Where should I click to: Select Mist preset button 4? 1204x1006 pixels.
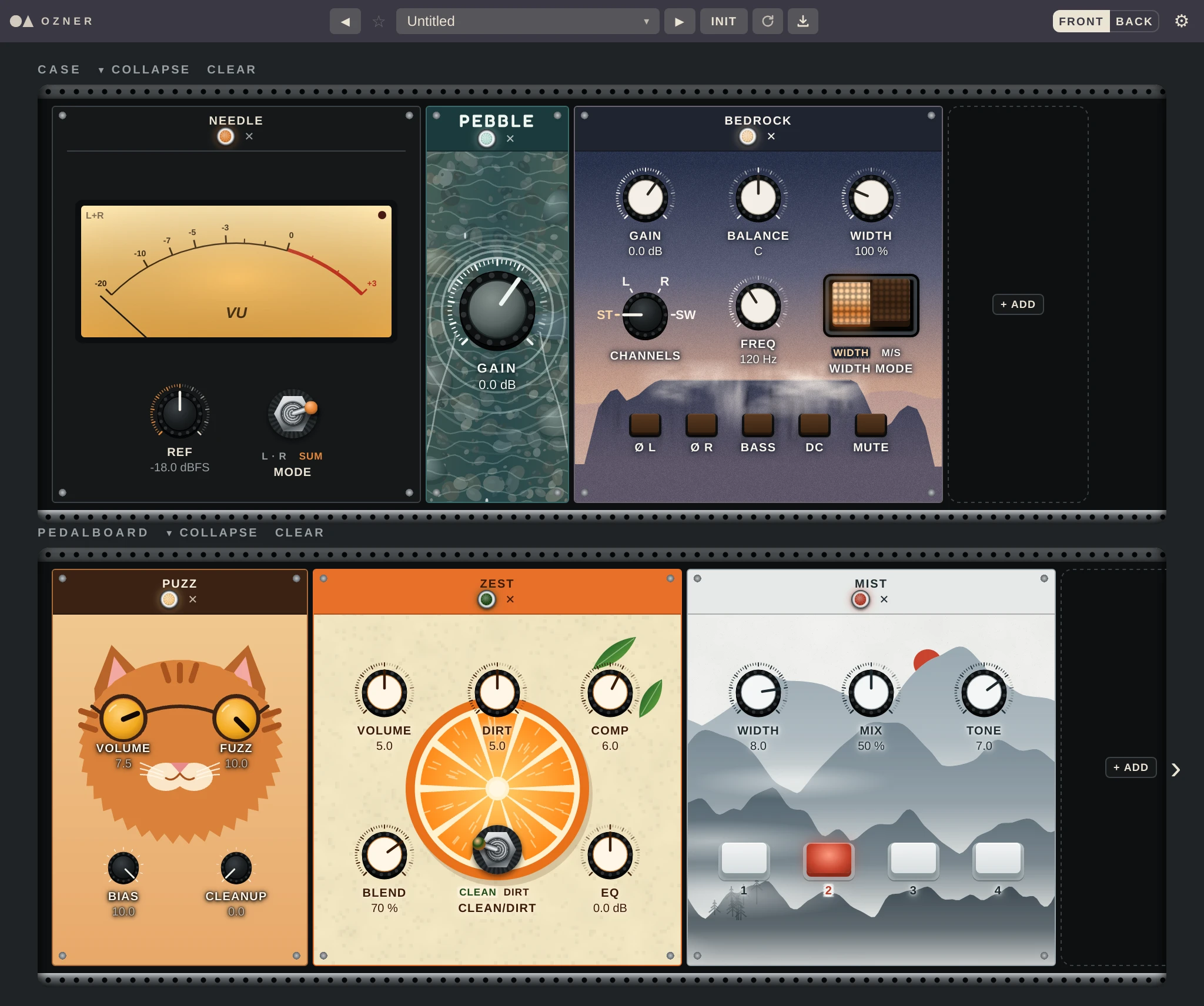(x=998, y=860)
